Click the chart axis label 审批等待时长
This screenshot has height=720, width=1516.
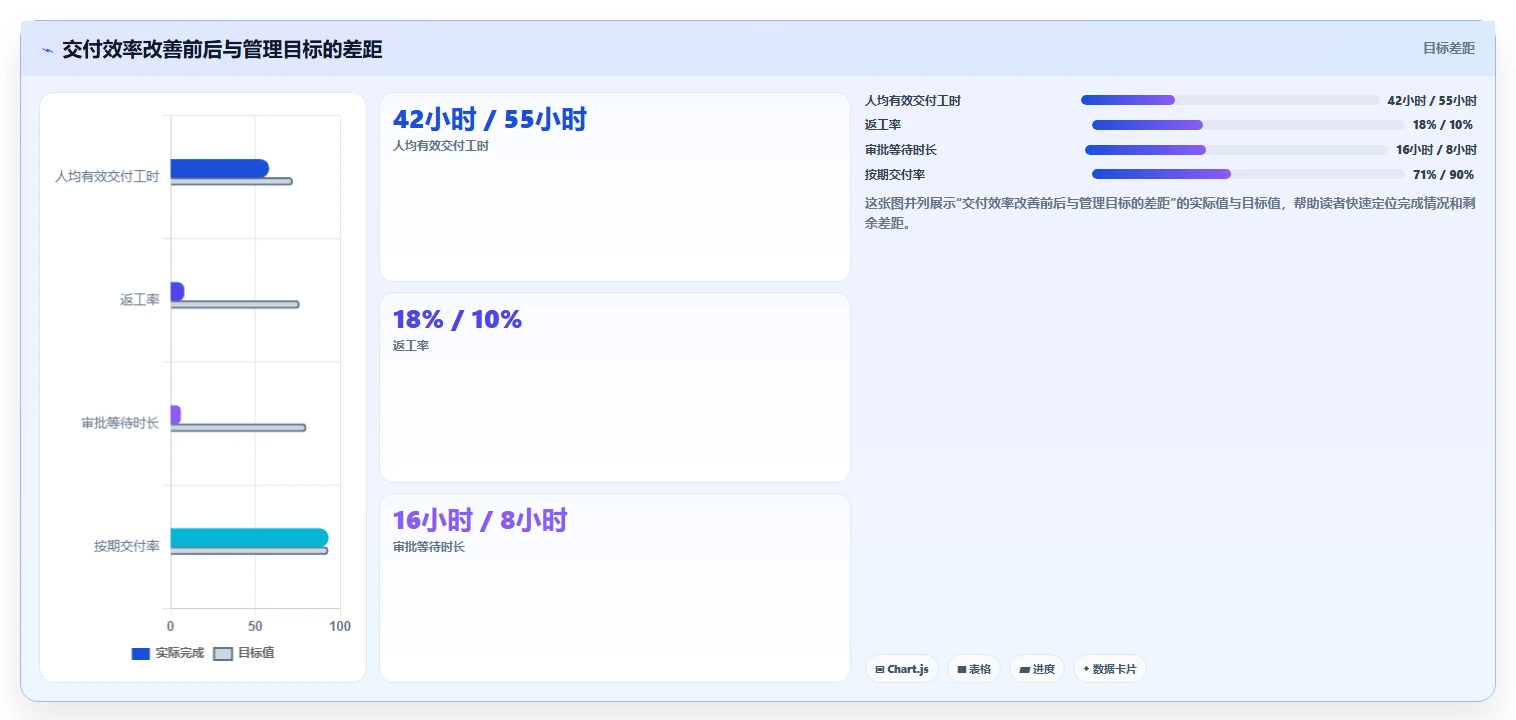click(120, 423)
